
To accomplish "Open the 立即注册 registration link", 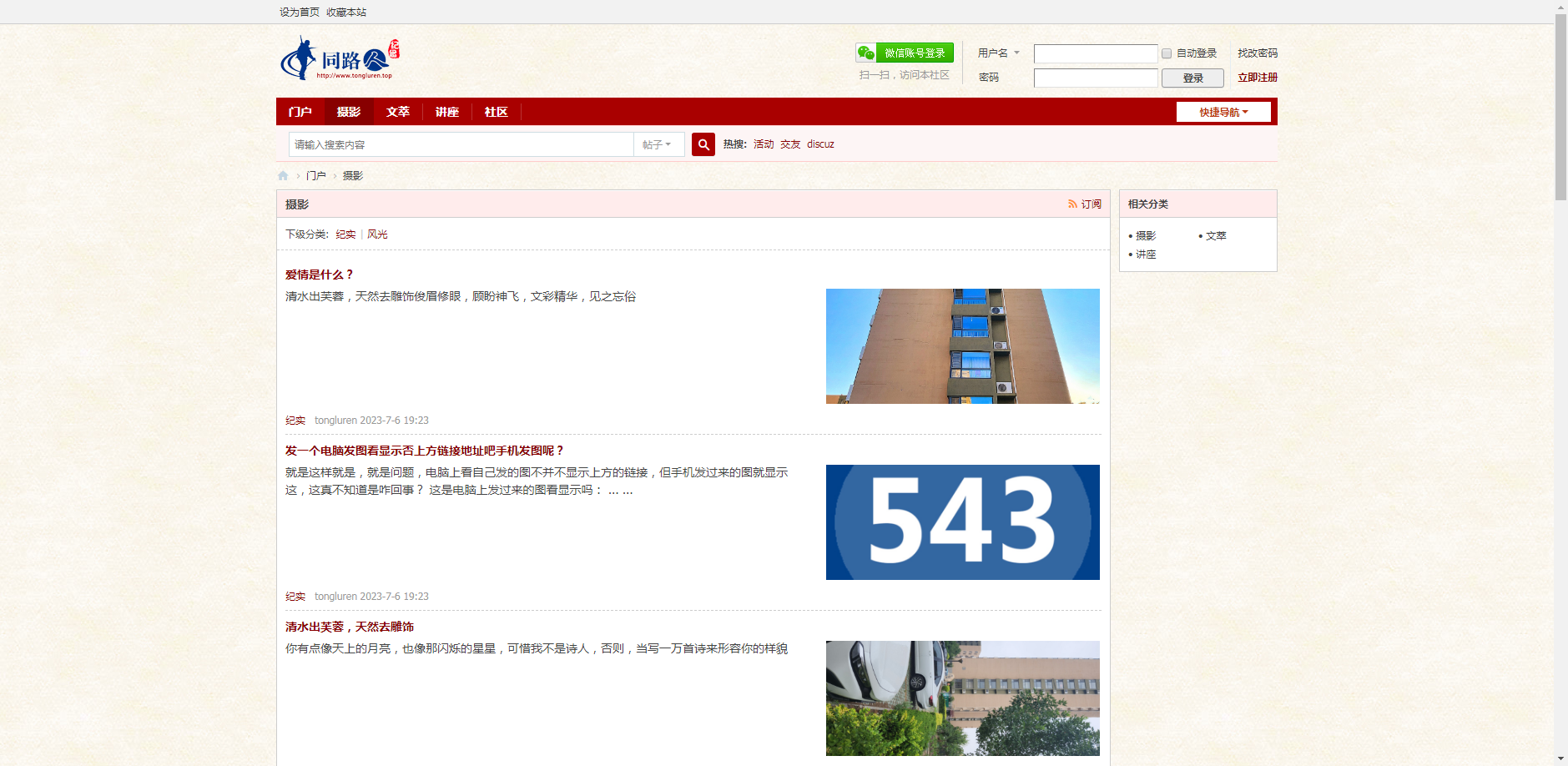I will tap(1256, 76).
